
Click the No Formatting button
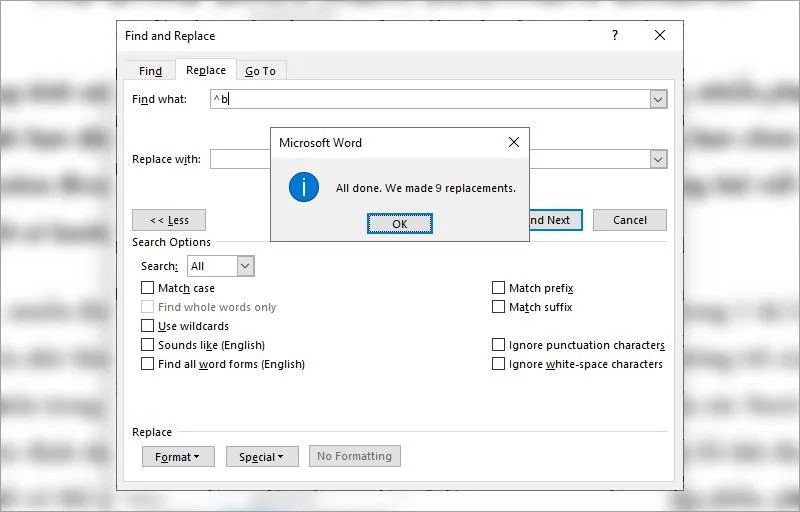click(x=355, y=456)
